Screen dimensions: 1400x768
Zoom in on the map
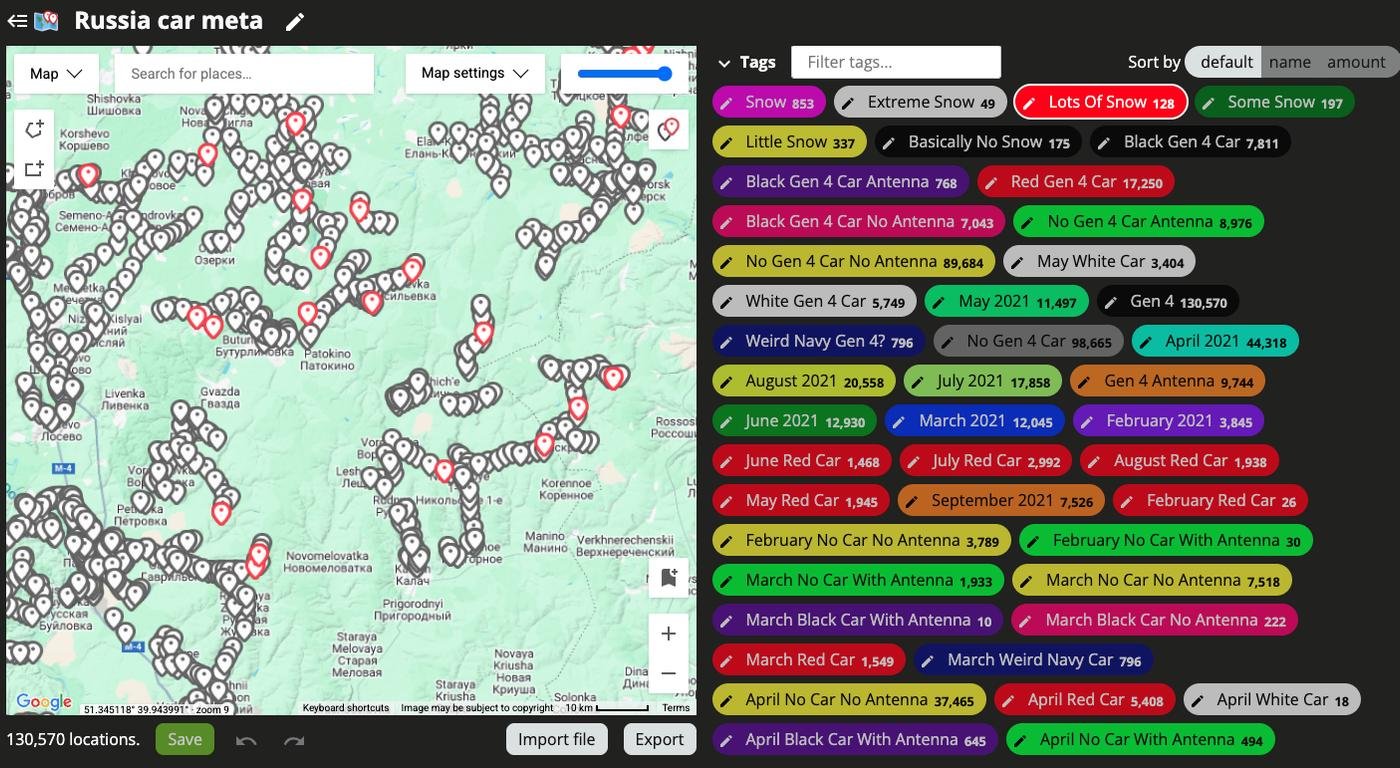click(669, 634)
